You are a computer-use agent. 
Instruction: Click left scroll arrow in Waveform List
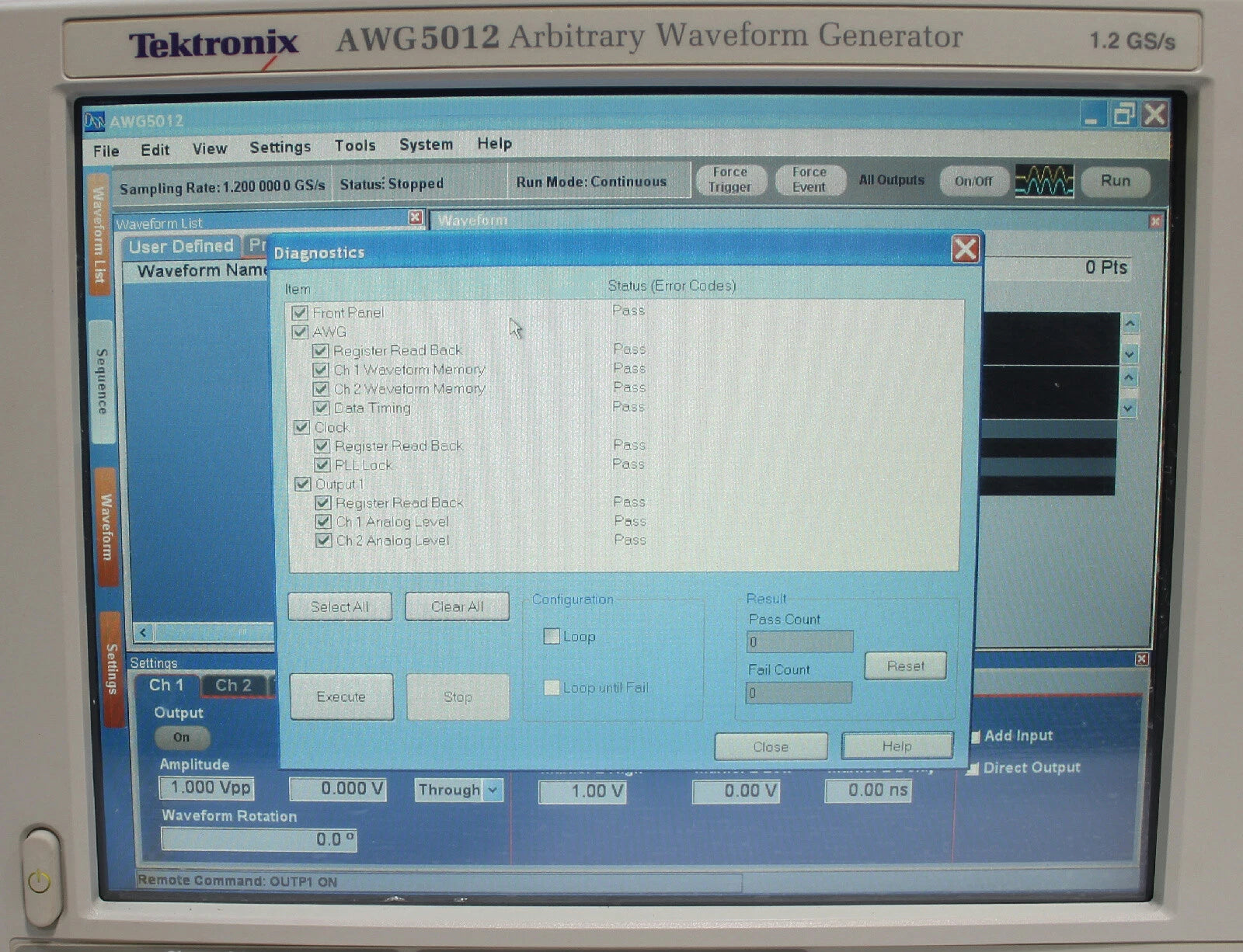143,632
